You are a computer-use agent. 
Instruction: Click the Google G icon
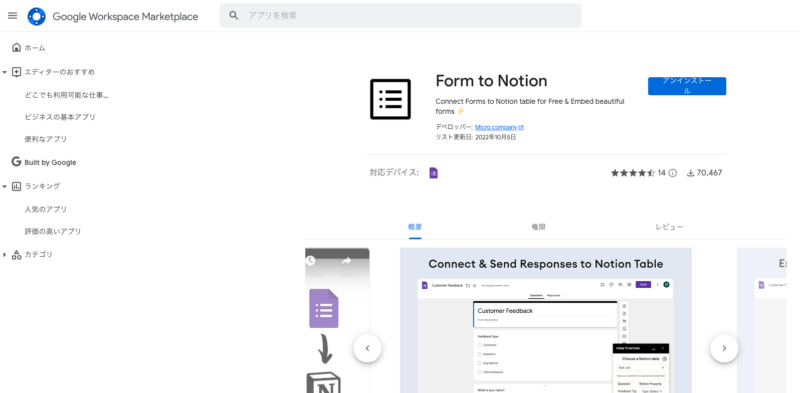(x=16, y=162)
